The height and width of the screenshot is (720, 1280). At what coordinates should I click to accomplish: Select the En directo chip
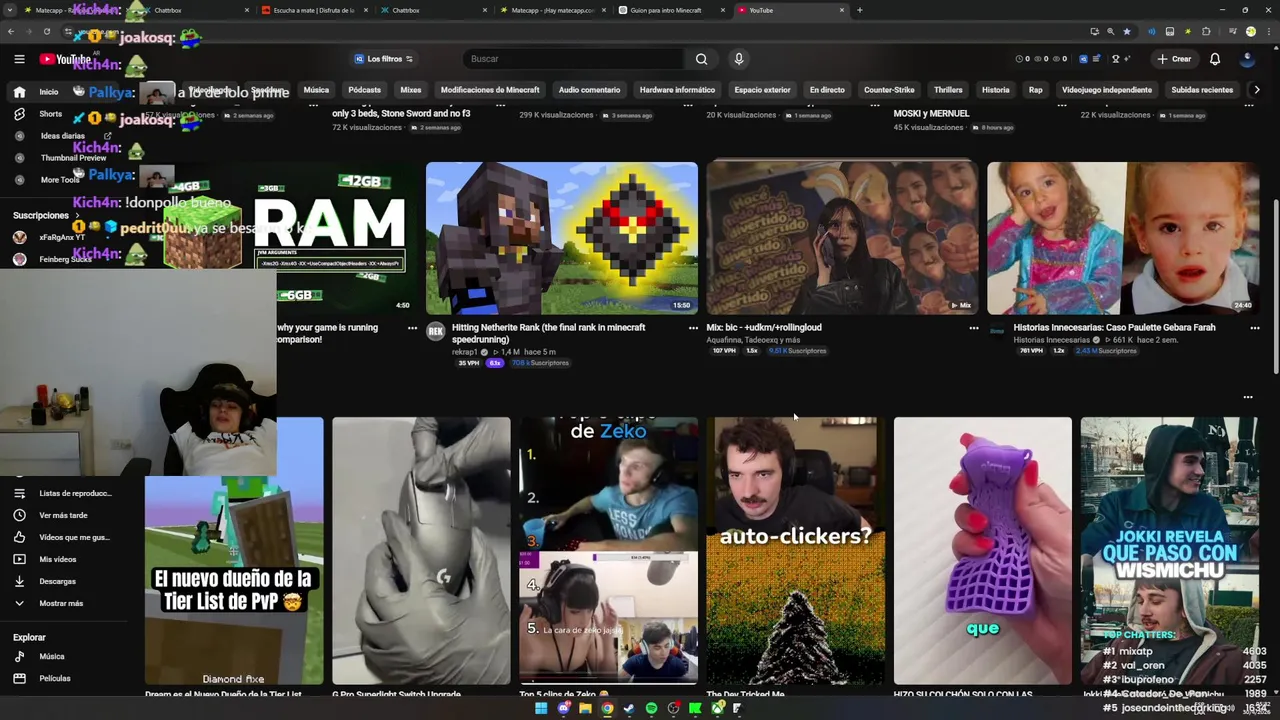pyautogui.click(x=827, y=90)
